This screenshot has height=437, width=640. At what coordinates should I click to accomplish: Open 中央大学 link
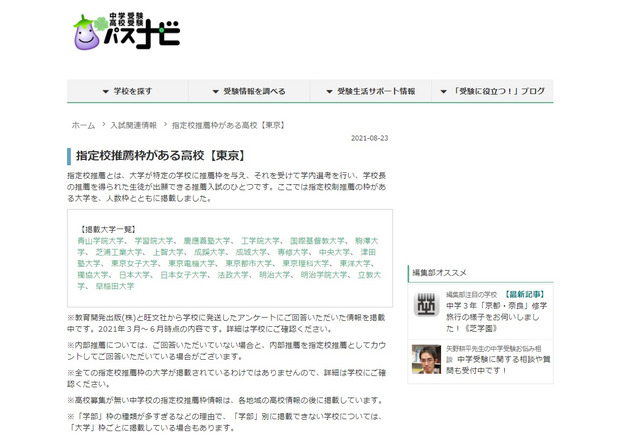[334, 252]
